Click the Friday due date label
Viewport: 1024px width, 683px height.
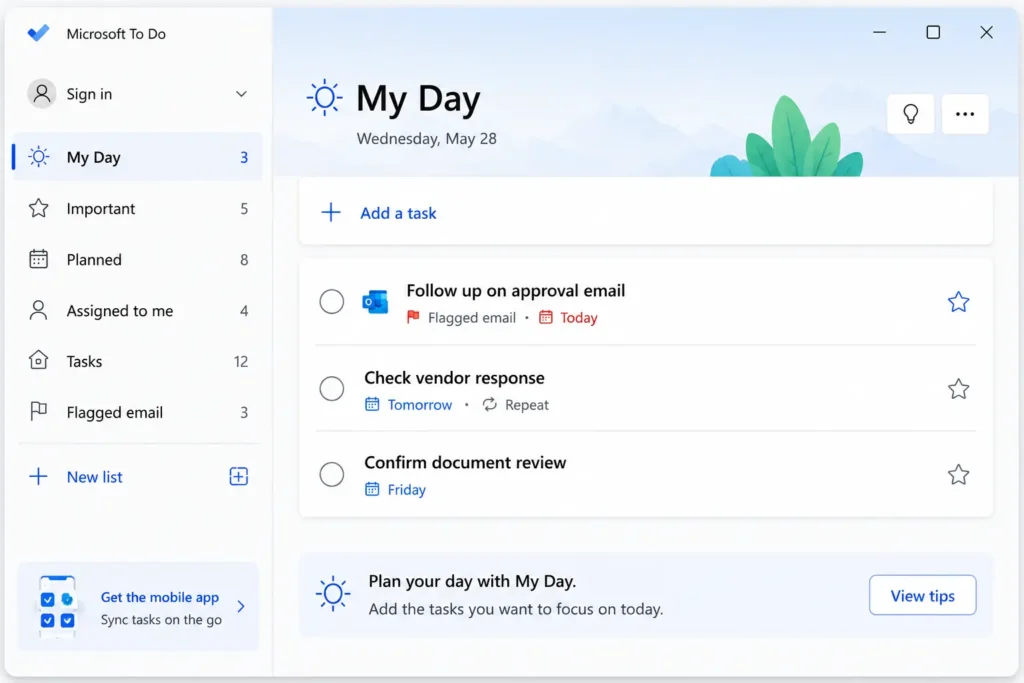(406, 490)
